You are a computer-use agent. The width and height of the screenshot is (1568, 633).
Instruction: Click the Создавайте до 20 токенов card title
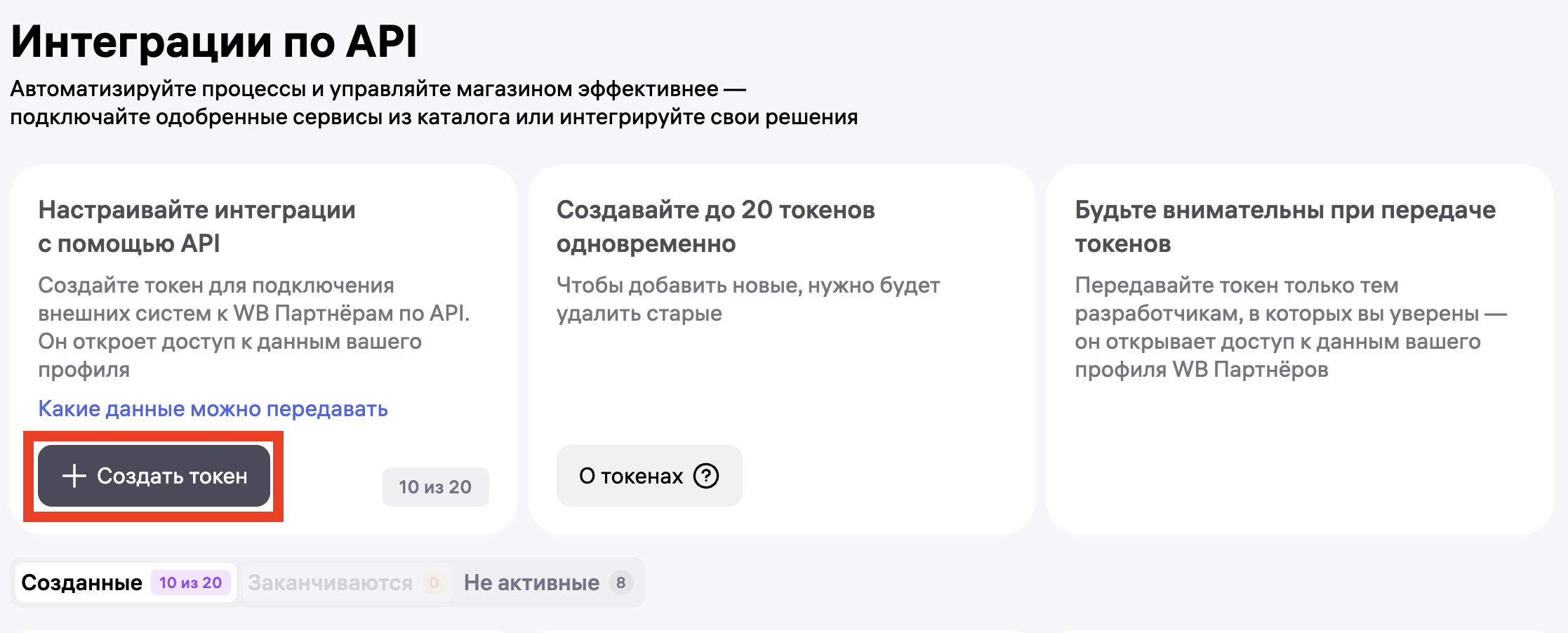click(x=715, y=226)
